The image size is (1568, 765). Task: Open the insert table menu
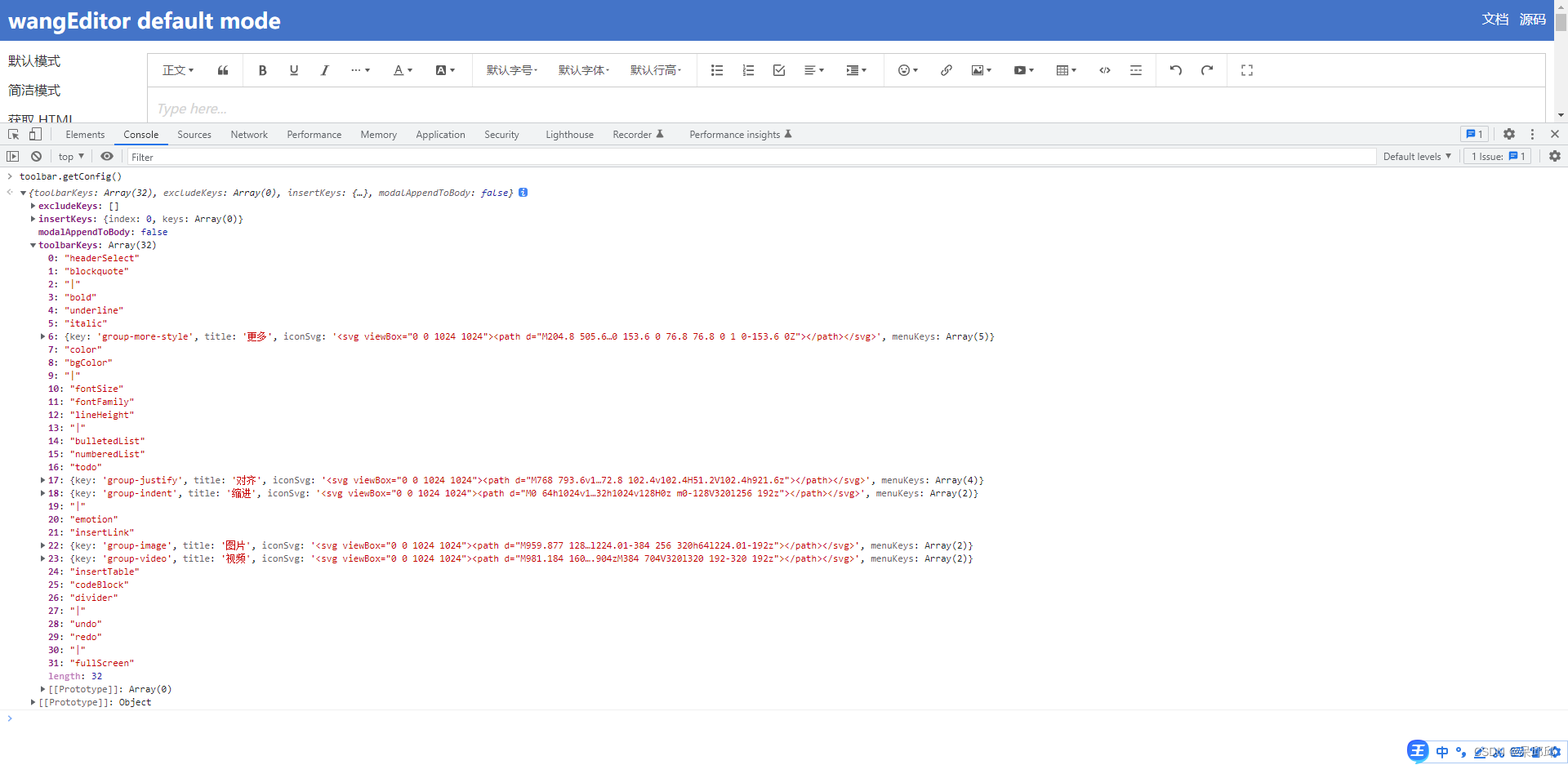[1066, 70]
